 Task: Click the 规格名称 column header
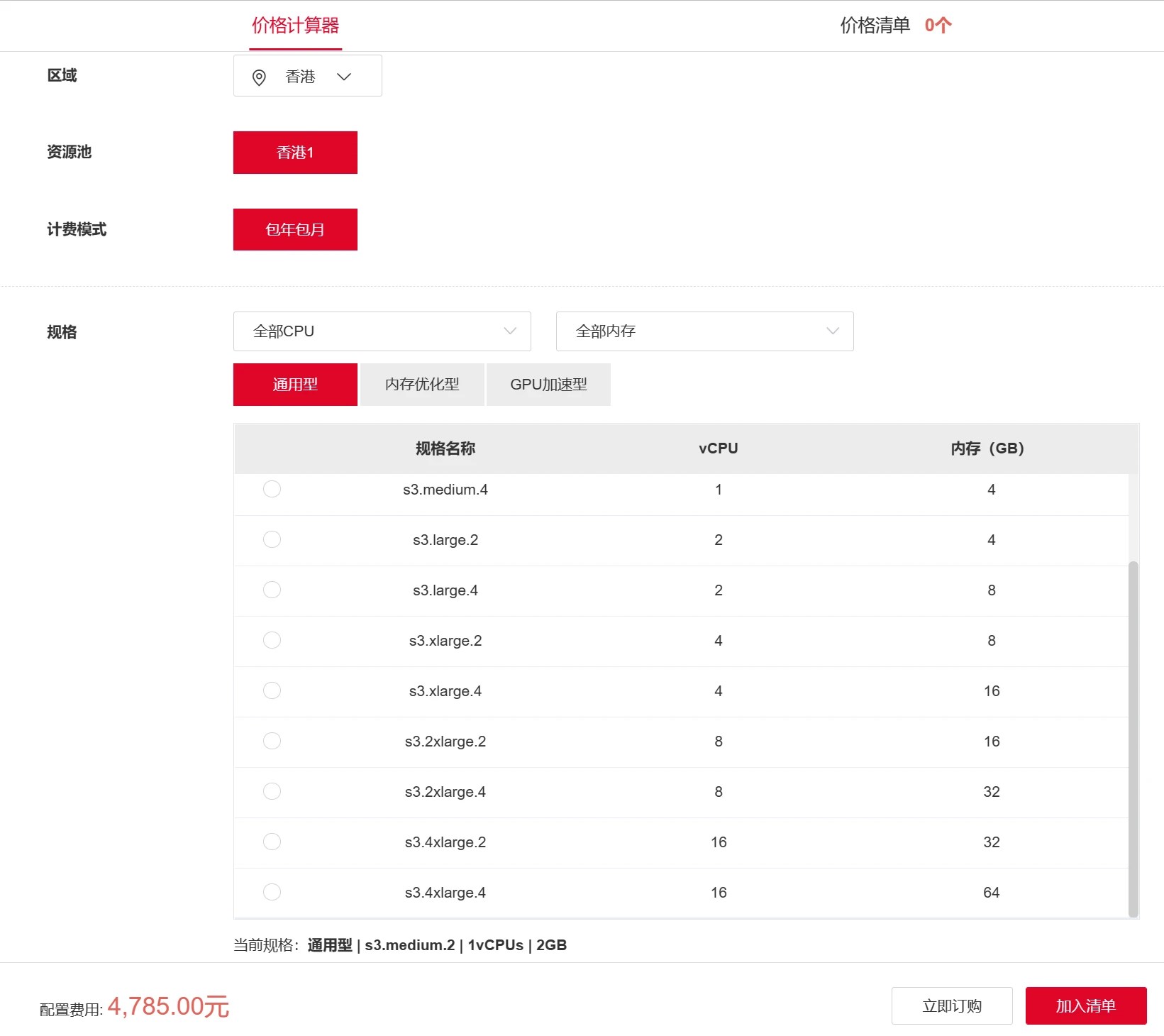[445, 448]
